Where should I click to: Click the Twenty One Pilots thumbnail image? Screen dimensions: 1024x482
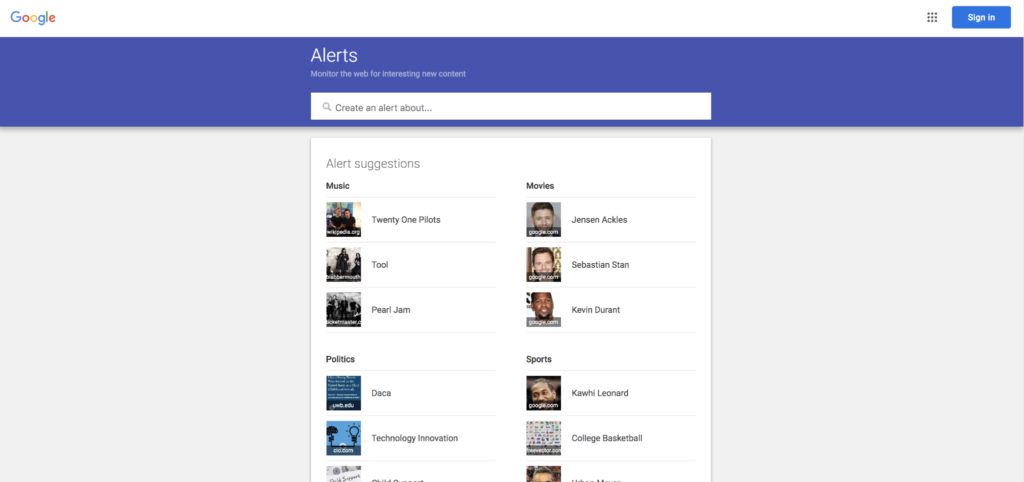click(344, 219)
